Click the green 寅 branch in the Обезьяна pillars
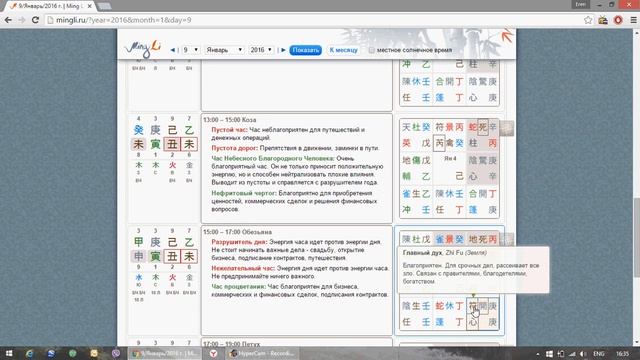Image resolution: width=640 pixels, height=360 pixels. [x=155, y=256]
